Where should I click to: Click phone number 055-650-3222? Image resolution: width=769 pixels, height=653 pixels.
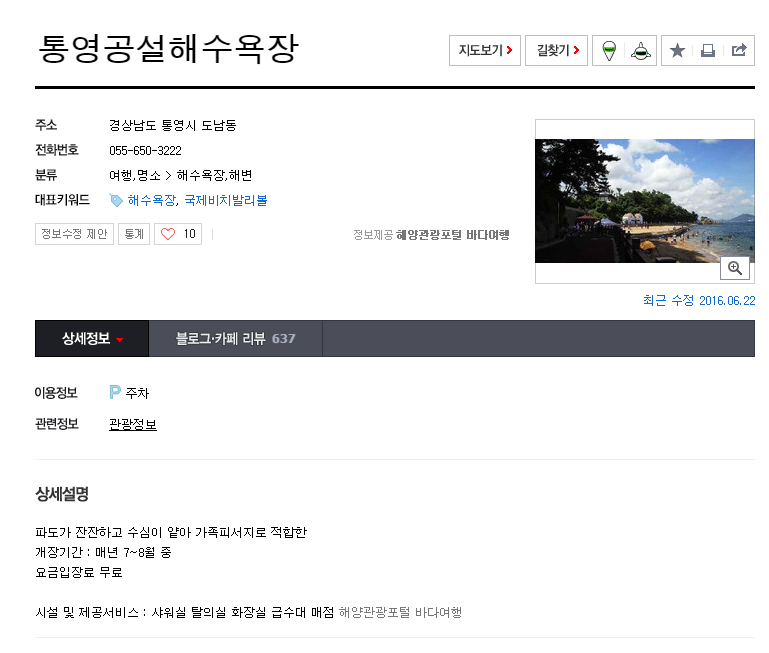145,151
